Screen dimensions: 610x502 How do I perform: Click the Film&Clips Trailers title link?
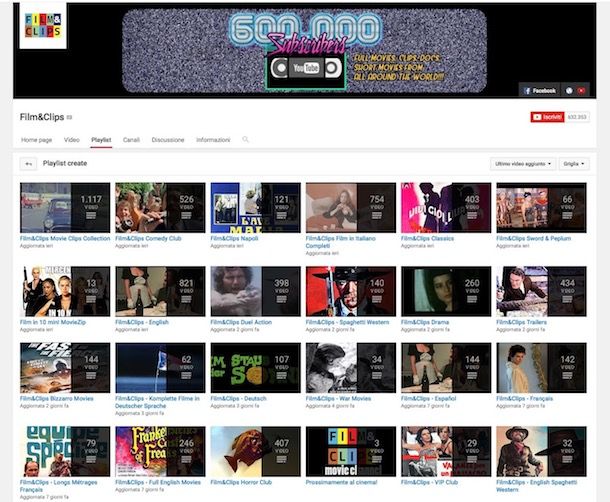click(x=521, y=322)
